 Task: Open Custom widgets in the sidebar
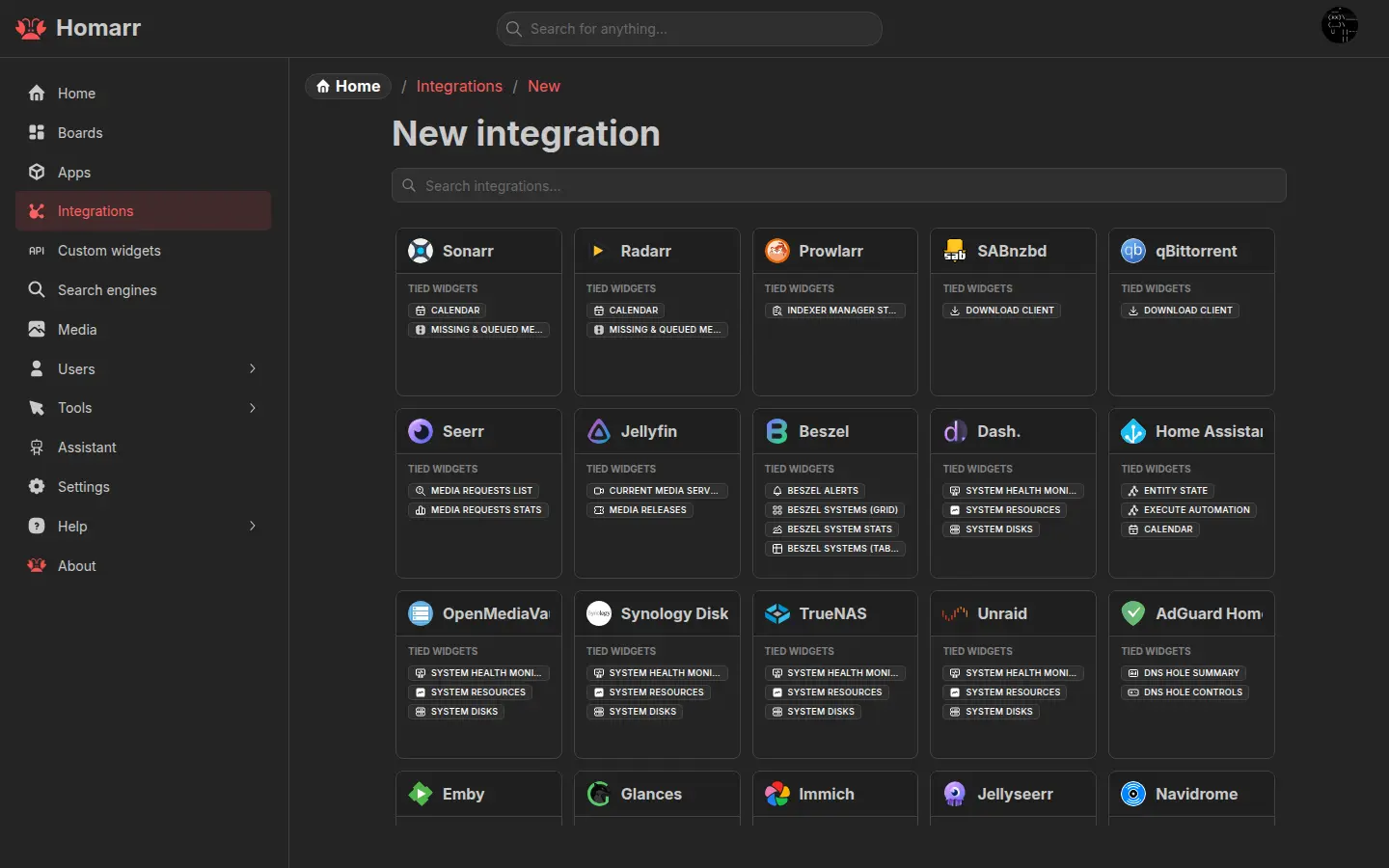(144, 251)
